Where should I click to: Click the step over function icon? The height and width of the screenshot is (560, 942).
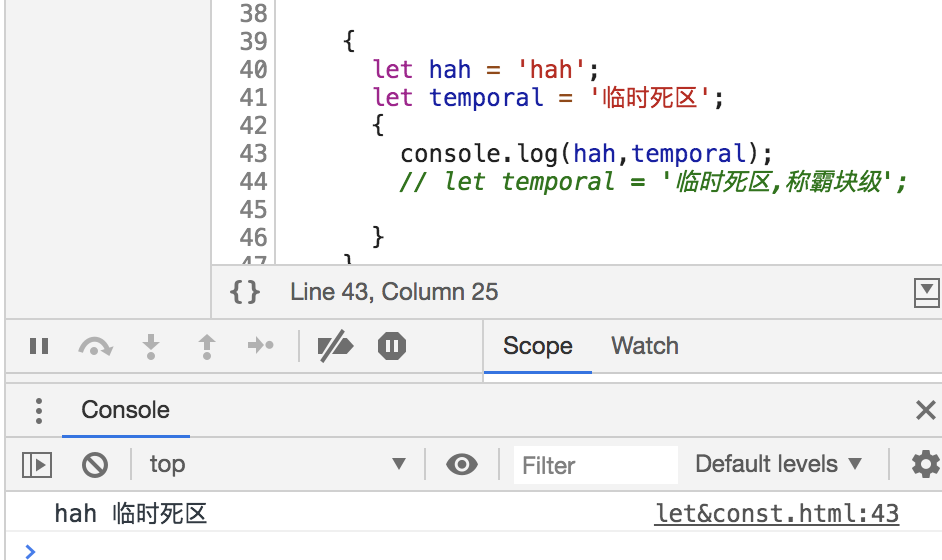click(x=95, y=347)
